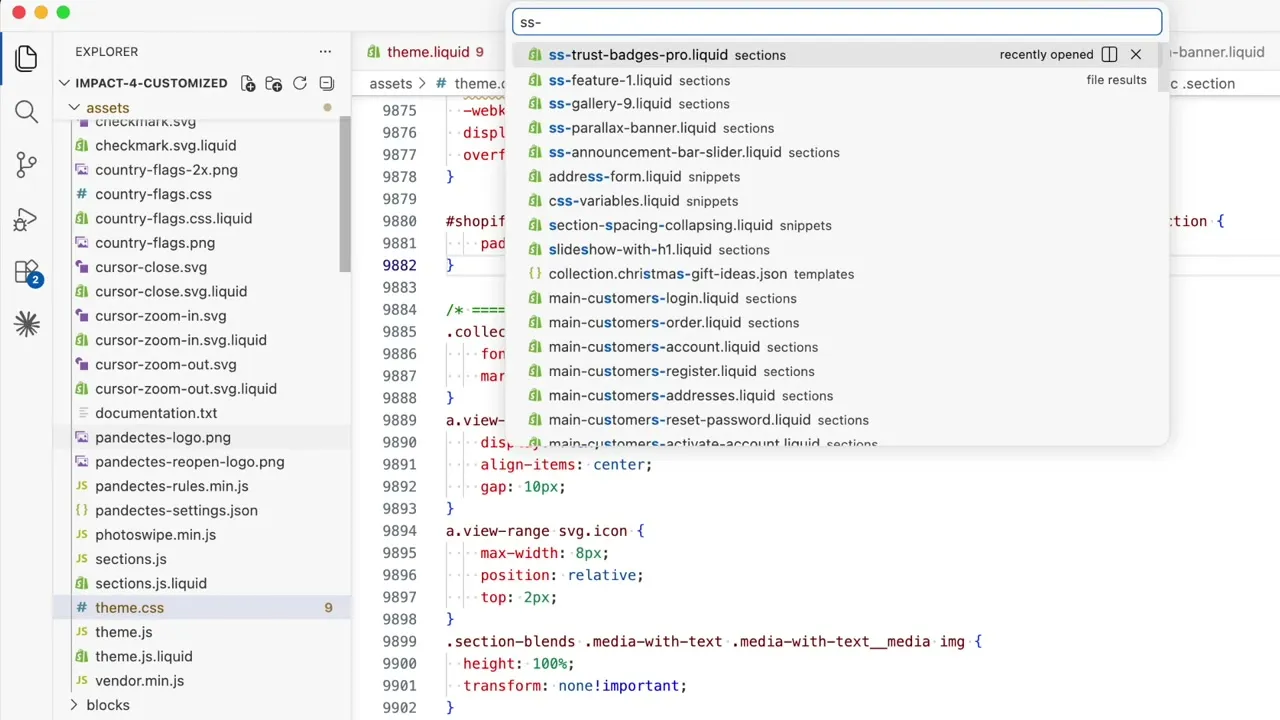The width and height of the screenshot is (1280, 720).
Task: Open cursor-zoom-out.svg in Explorer
Action: point(166,364)
